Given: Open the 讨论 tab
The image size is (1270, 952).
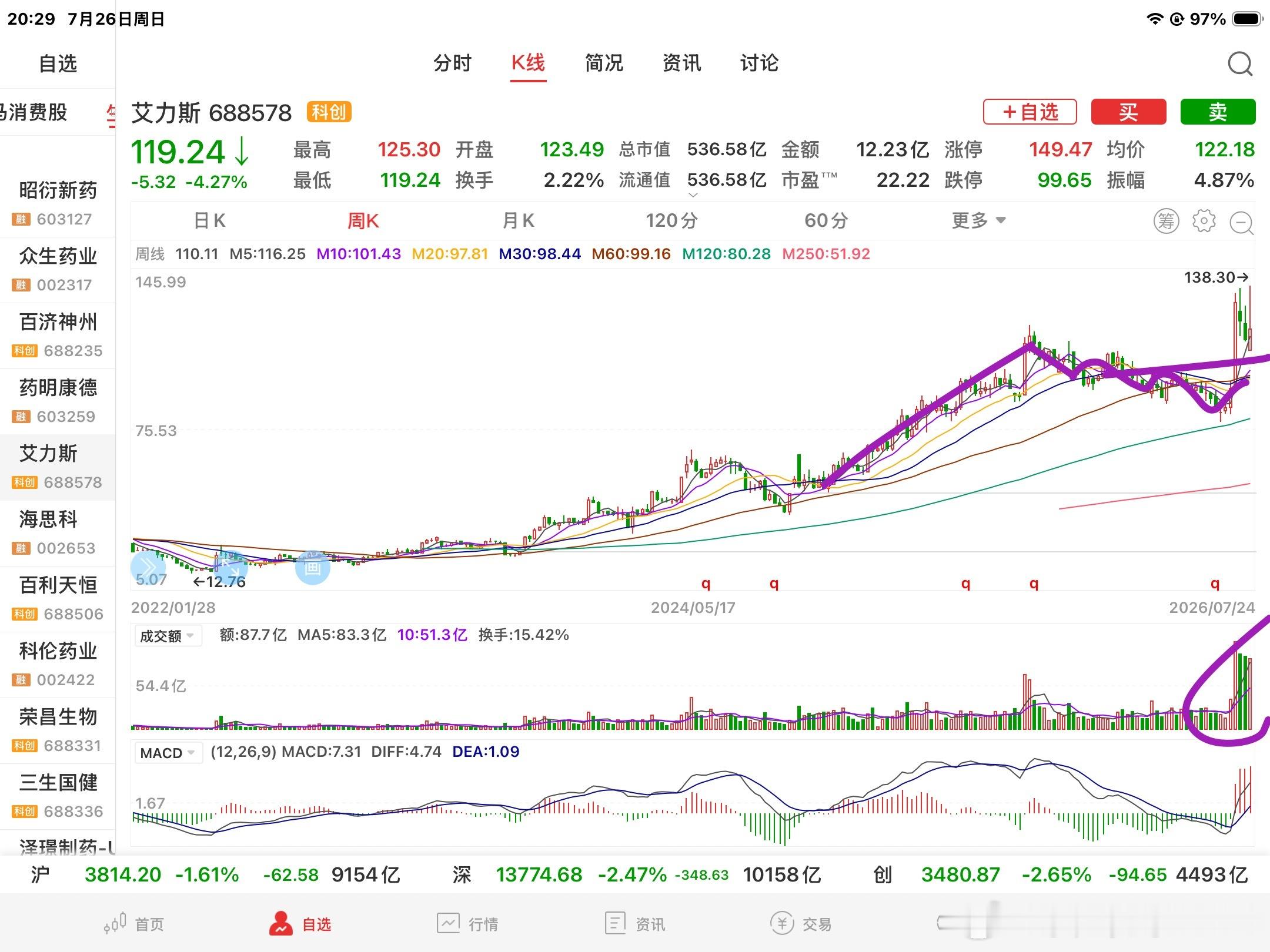Looking at the screenshot, I should [x=759, y=63].
